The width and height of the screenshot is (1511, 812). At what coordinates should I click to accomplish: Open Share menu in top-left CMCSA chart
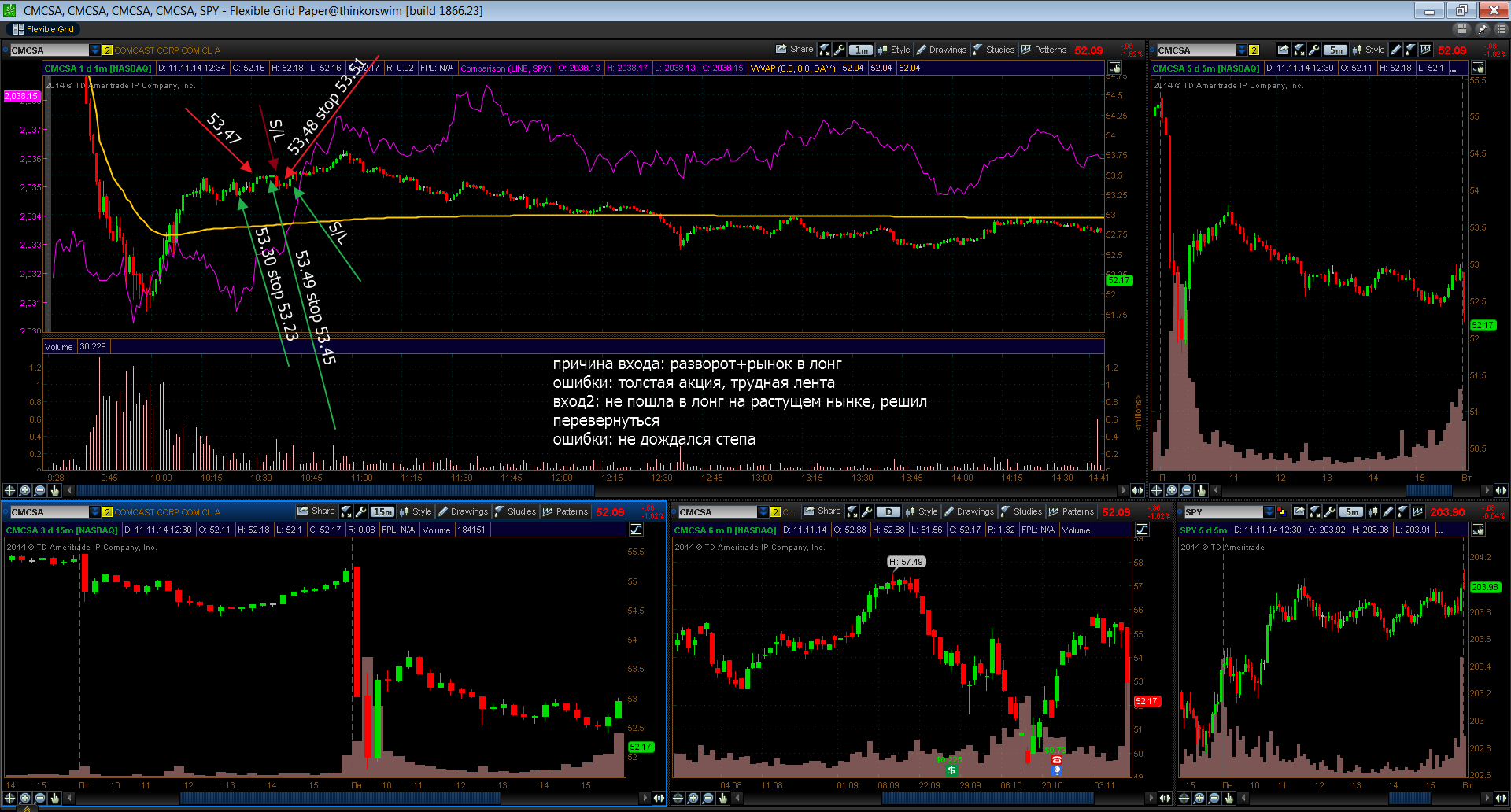click(x=794, y=50)
